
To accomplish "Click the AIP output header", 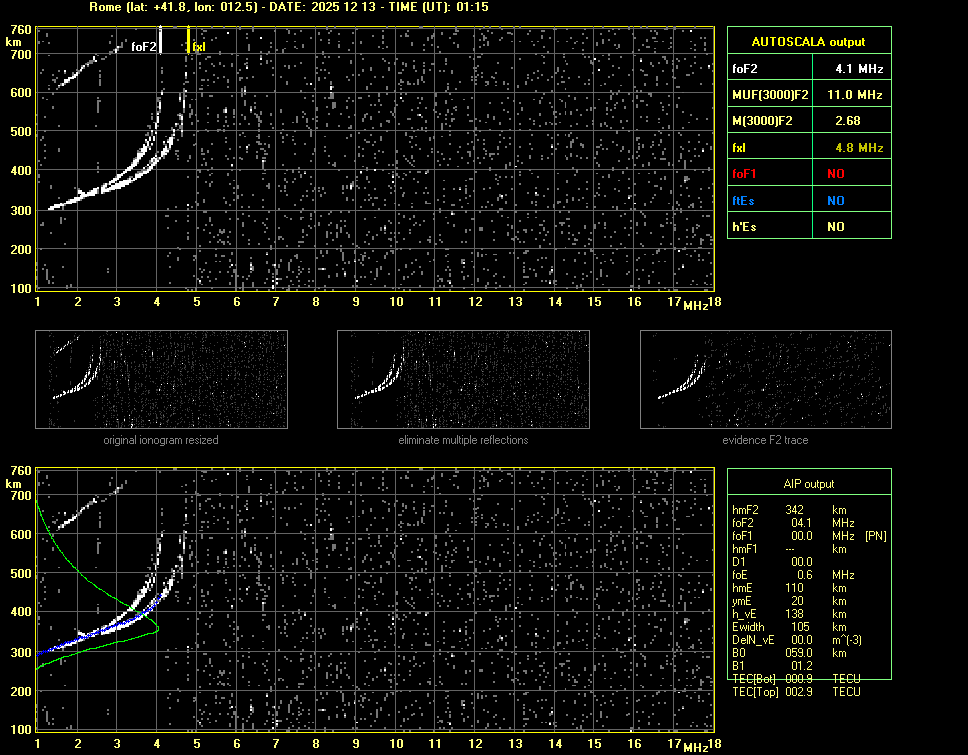I will [x=808, y=484].
